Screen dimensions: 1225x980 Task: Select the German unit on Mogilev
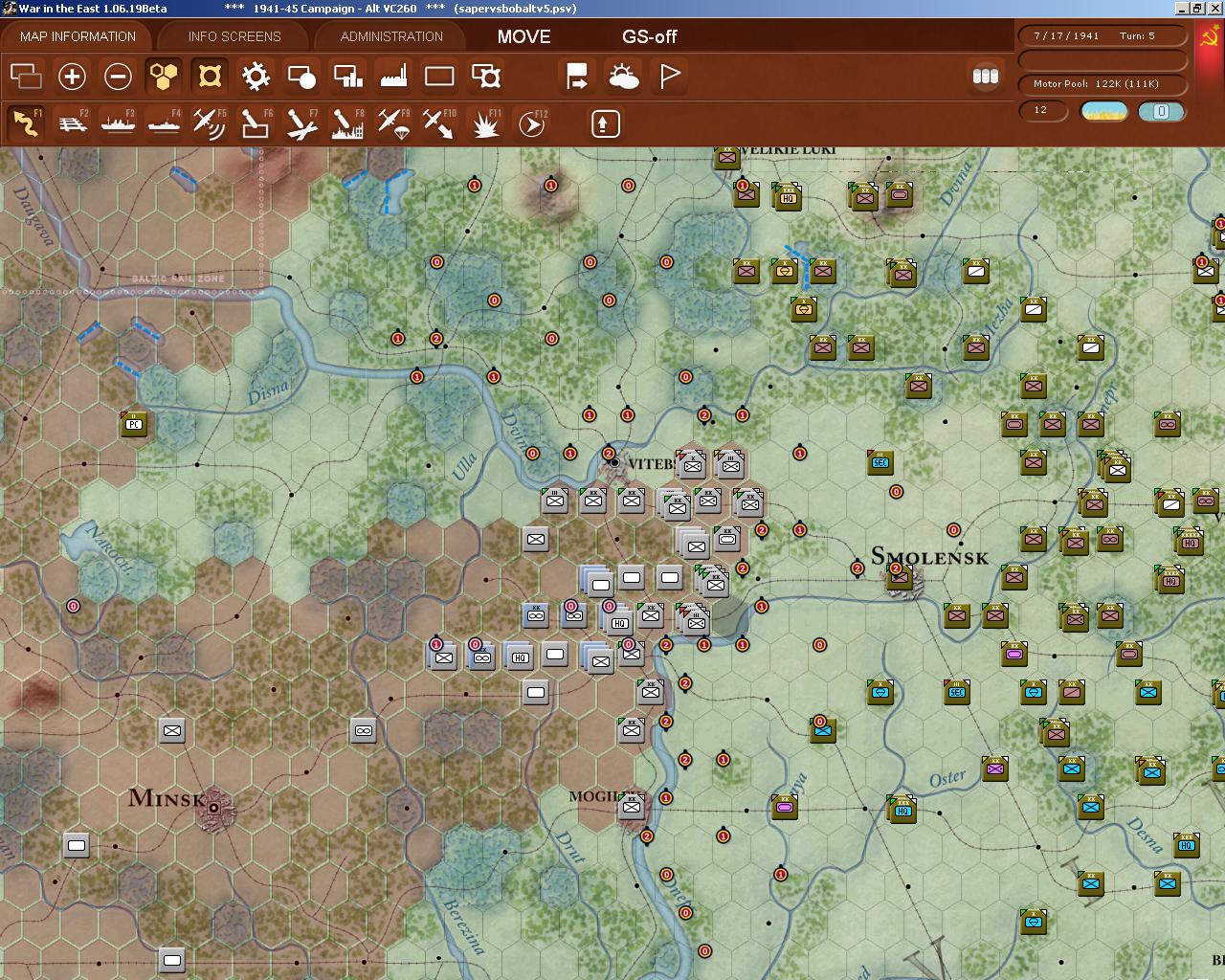pos(632,807)
